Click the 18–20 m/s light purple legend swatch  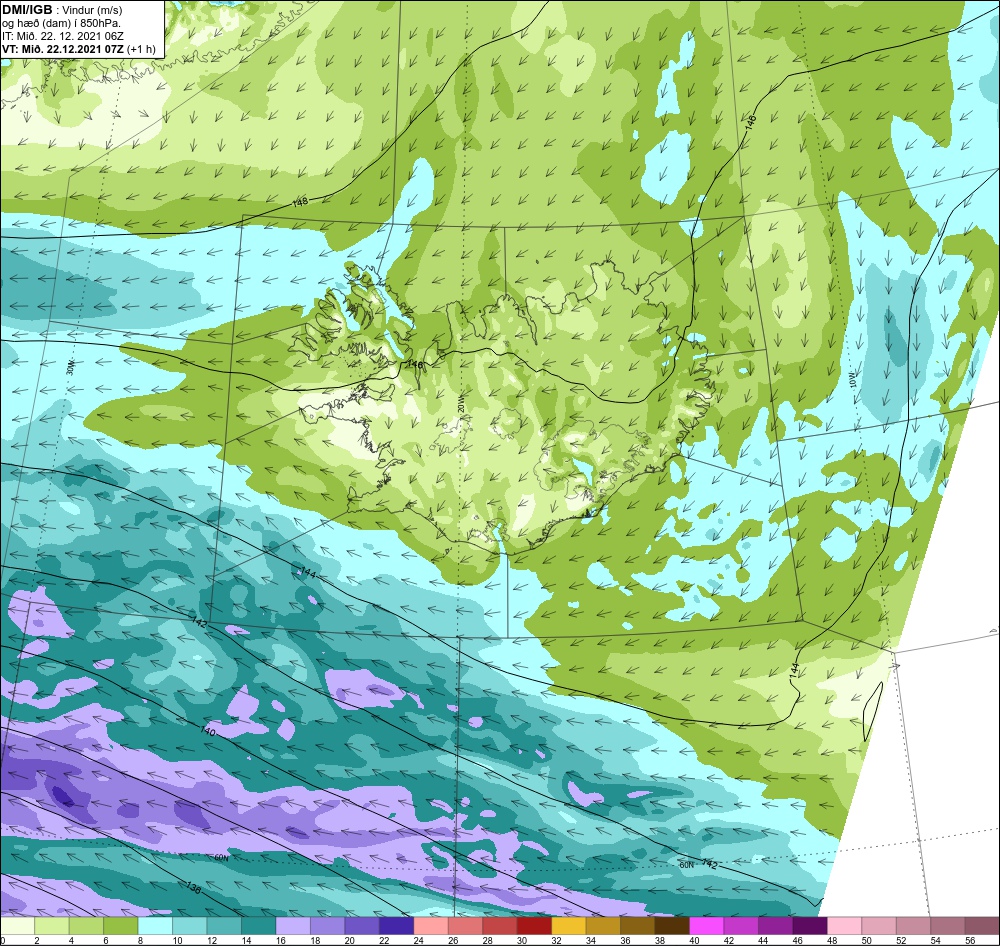pyautogui.click(x=327, y=926)
